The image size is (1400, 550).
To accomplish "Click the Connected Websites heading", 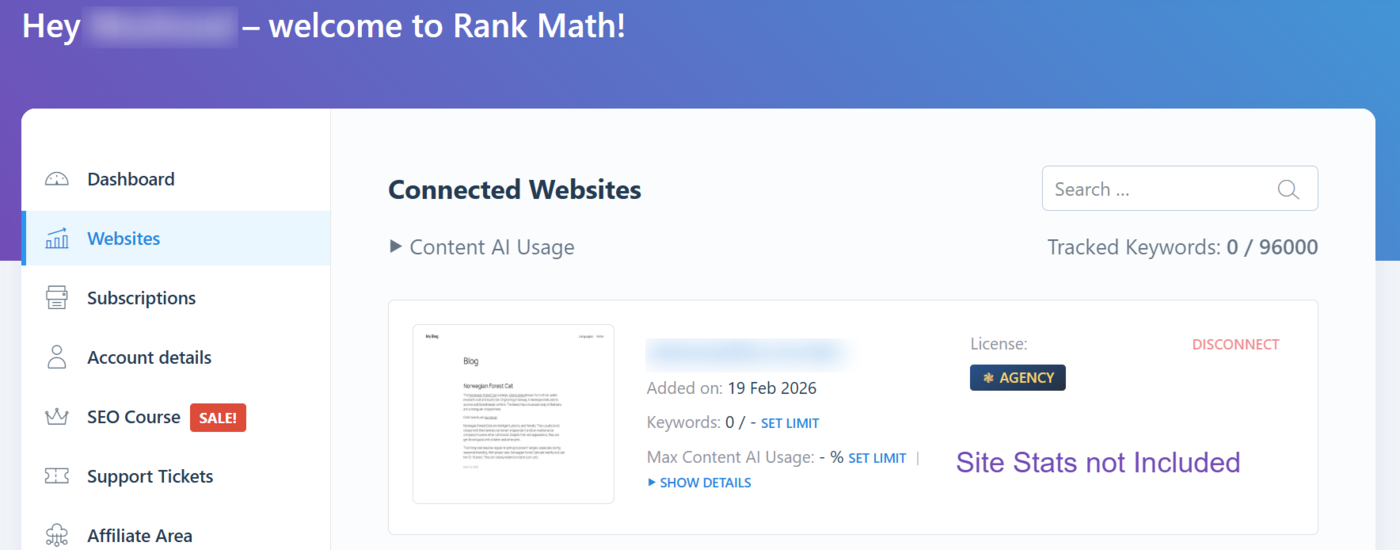I will [x=515, y=189].
